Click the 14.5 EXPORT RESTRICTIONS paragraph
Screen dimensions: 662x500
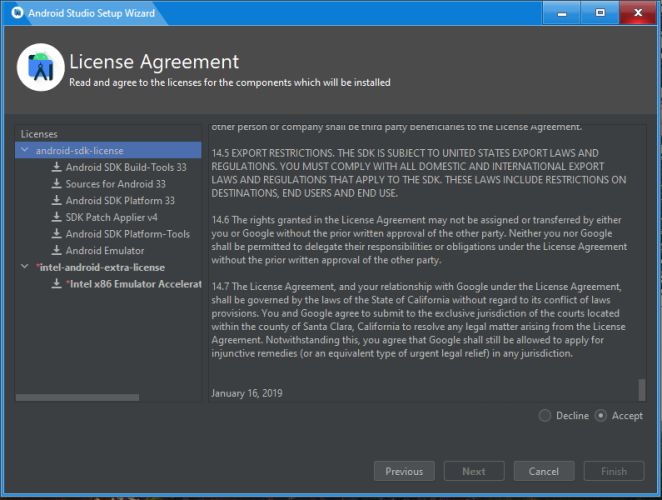[418, 173]
